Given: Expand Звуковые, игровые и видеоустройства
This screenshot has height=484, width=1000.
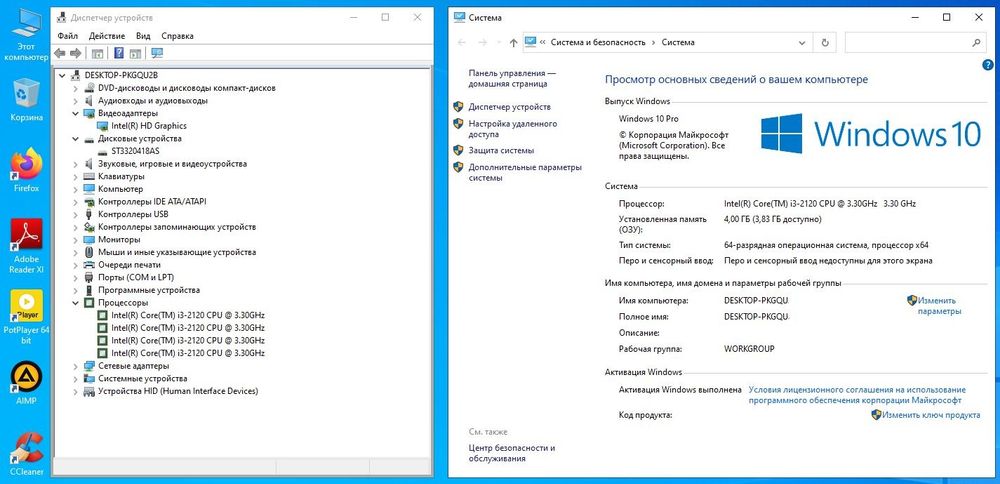Looking at the screenshot, I should (x=75, y=164).
